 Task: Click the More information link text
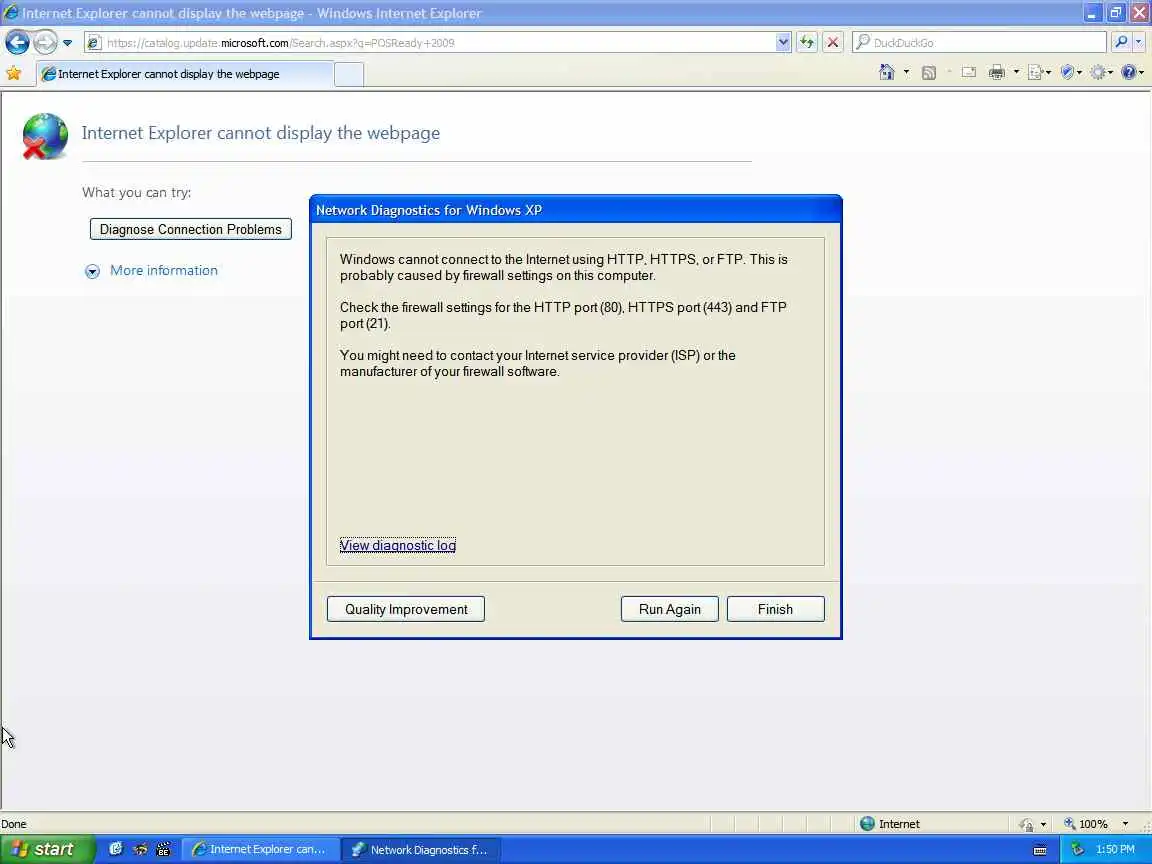(x=164, y=270)
